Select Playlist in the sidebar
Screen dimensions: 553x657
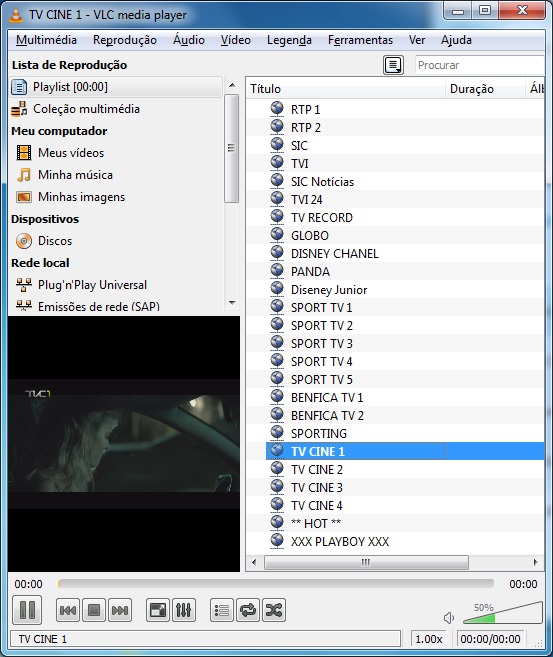click(116, 87)
